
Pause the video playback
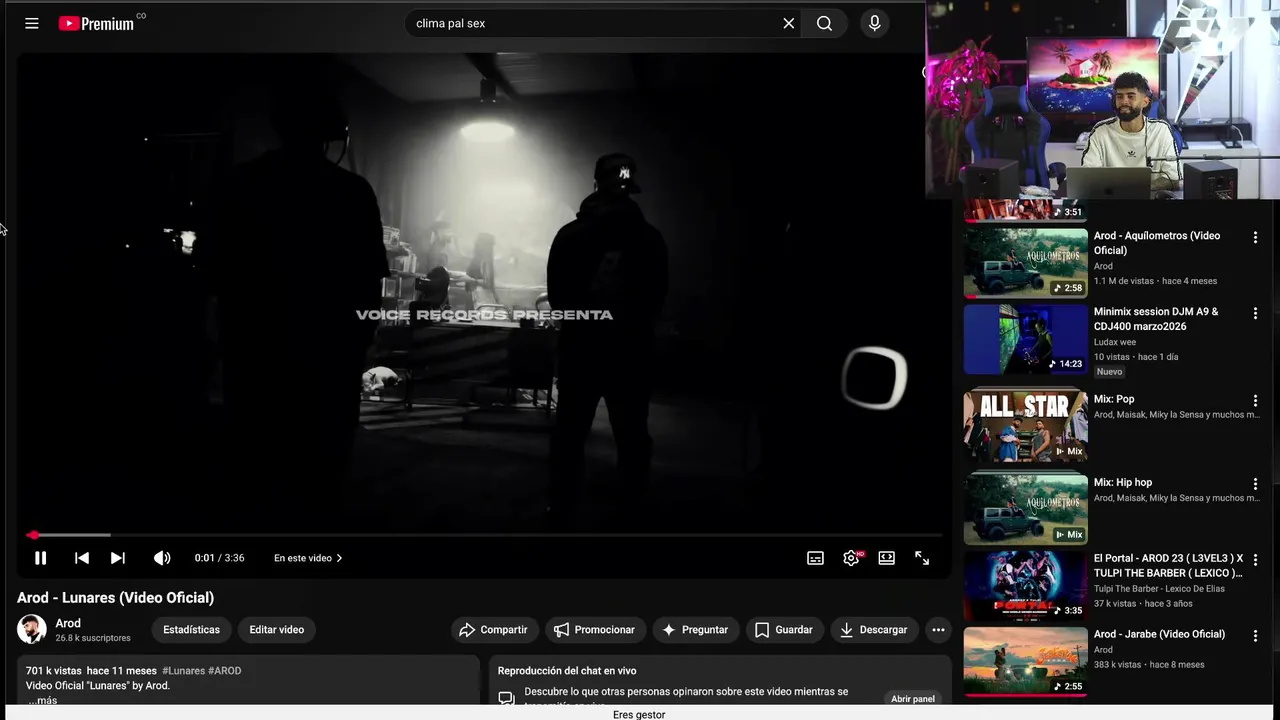41,558
